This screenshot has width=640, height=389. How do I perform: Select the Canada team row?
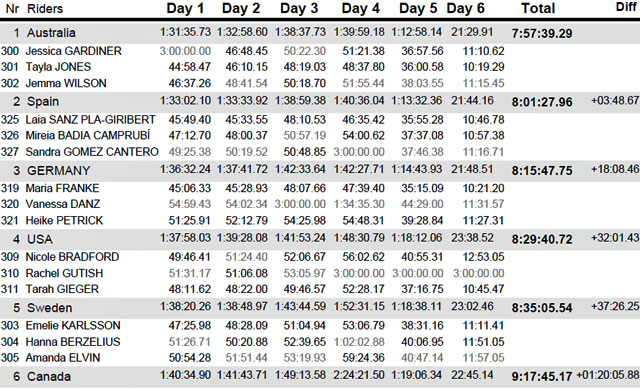click(320, 376)
